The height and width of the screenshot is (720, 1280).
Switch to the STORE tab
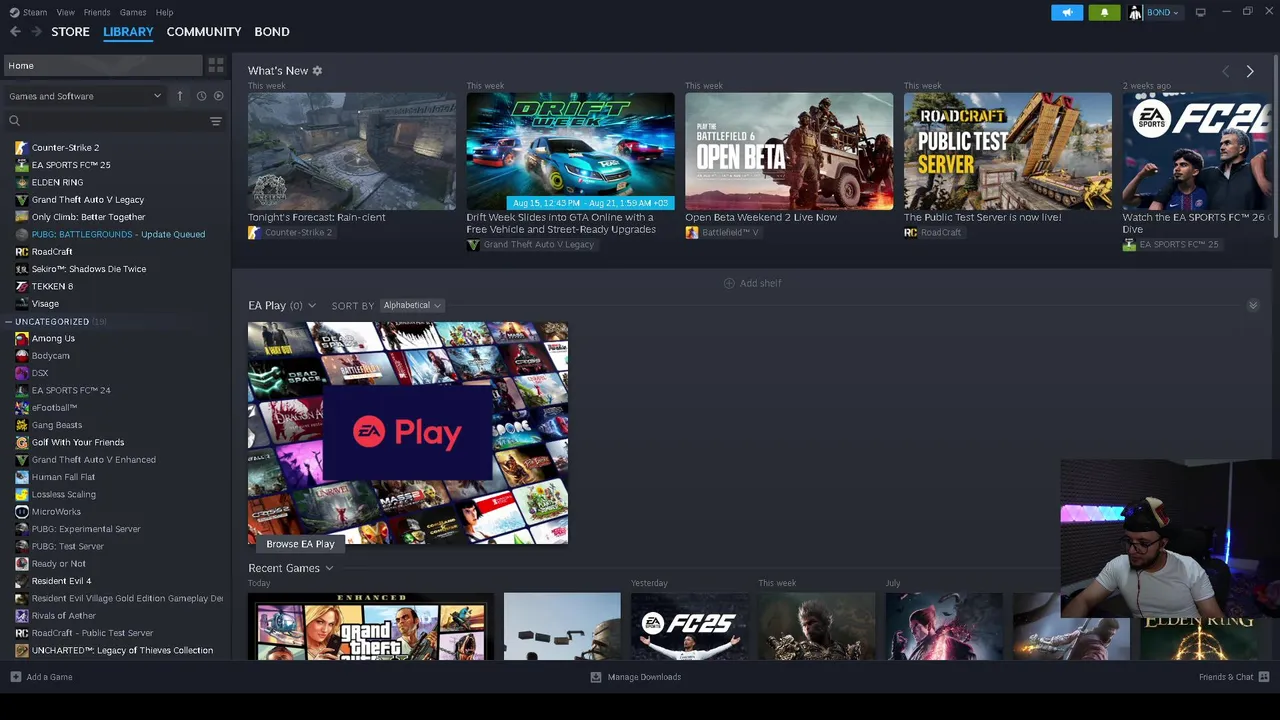(x=70, y=32)
